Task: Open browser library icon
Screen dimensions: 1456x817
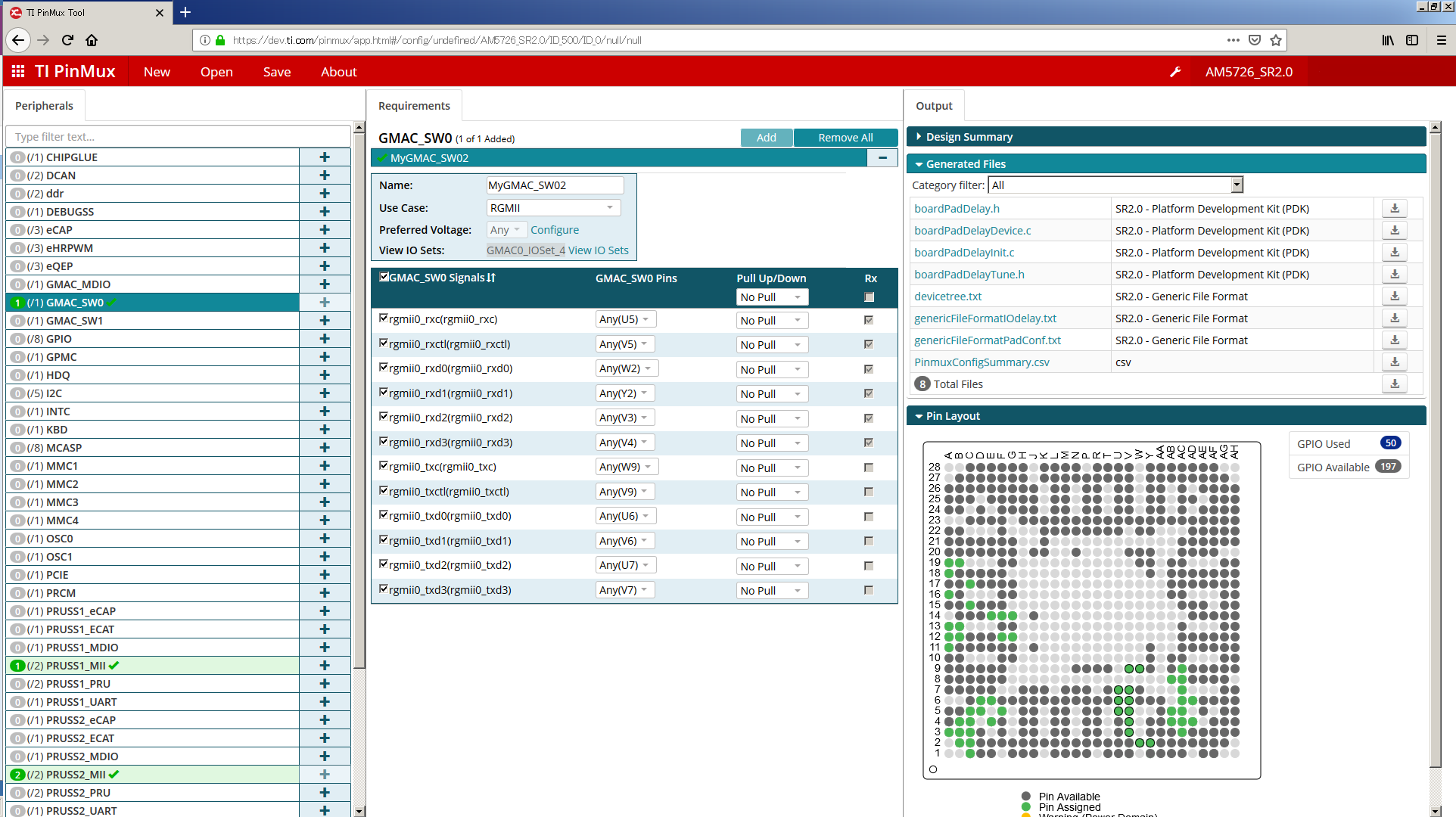Action: (1388, 40)
